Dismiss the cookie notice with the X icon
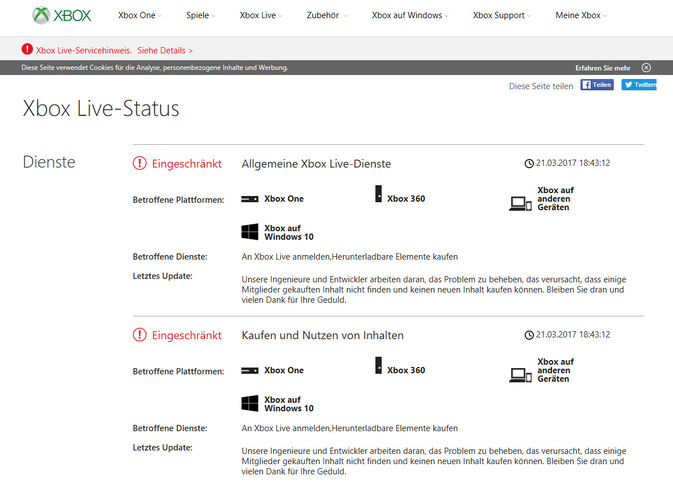Image resolution: width=673 pixels, height=484 pixels. click(646, 68)
